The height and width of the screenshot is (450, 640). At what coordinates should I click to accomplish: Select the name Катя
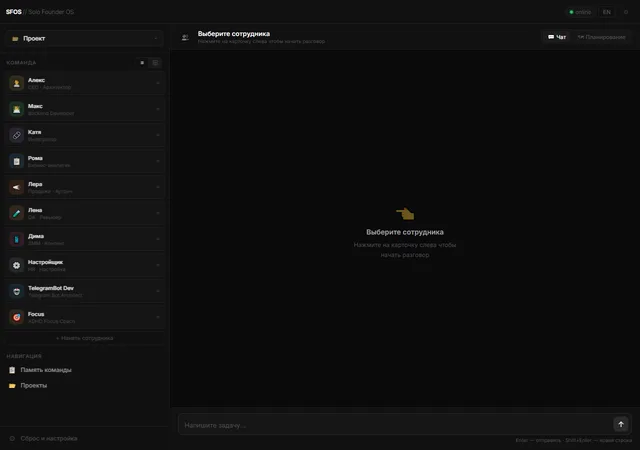point(34,132)
